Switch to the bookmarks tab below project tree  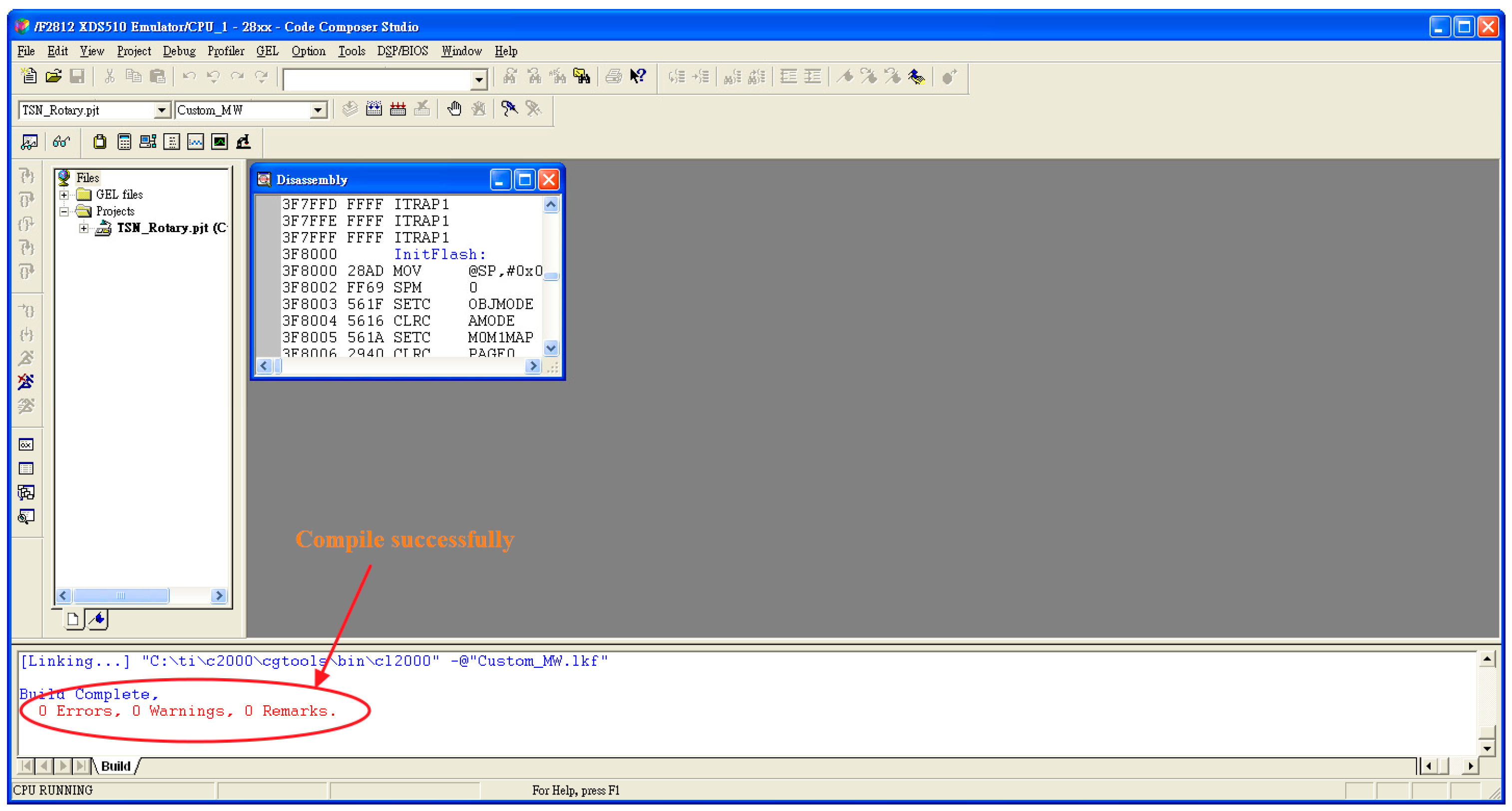coord(98,619)
